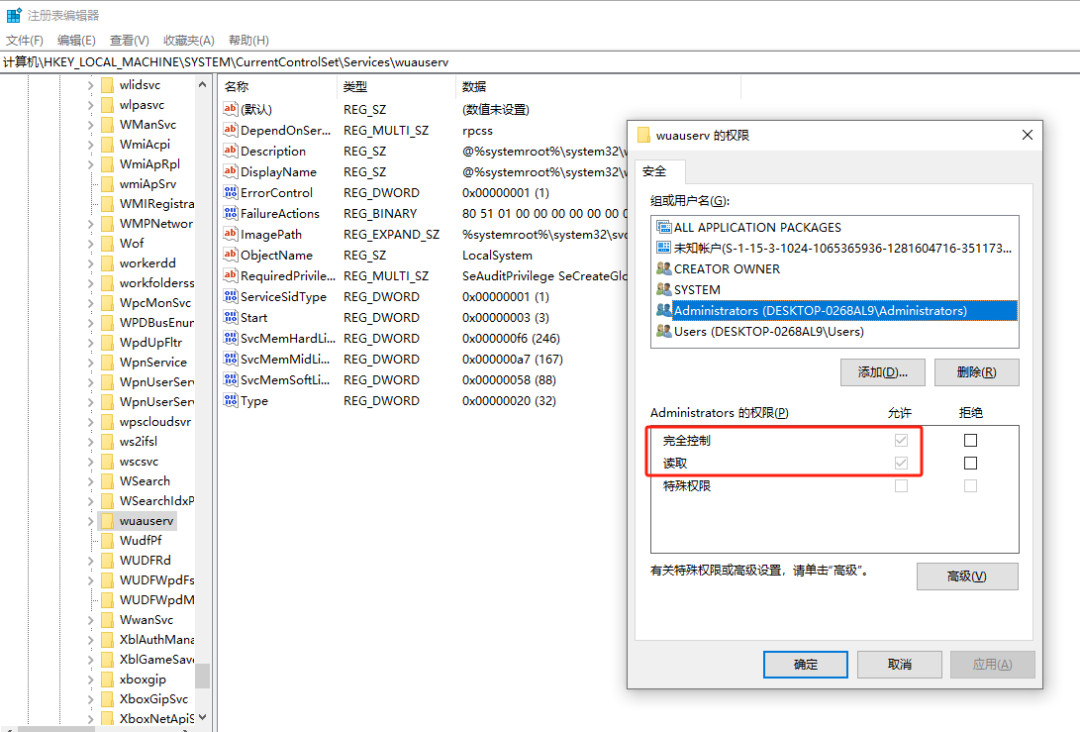1080x732 pixels.
Task: Click the 高级(V) advanced button
Action: pos(967,577)
